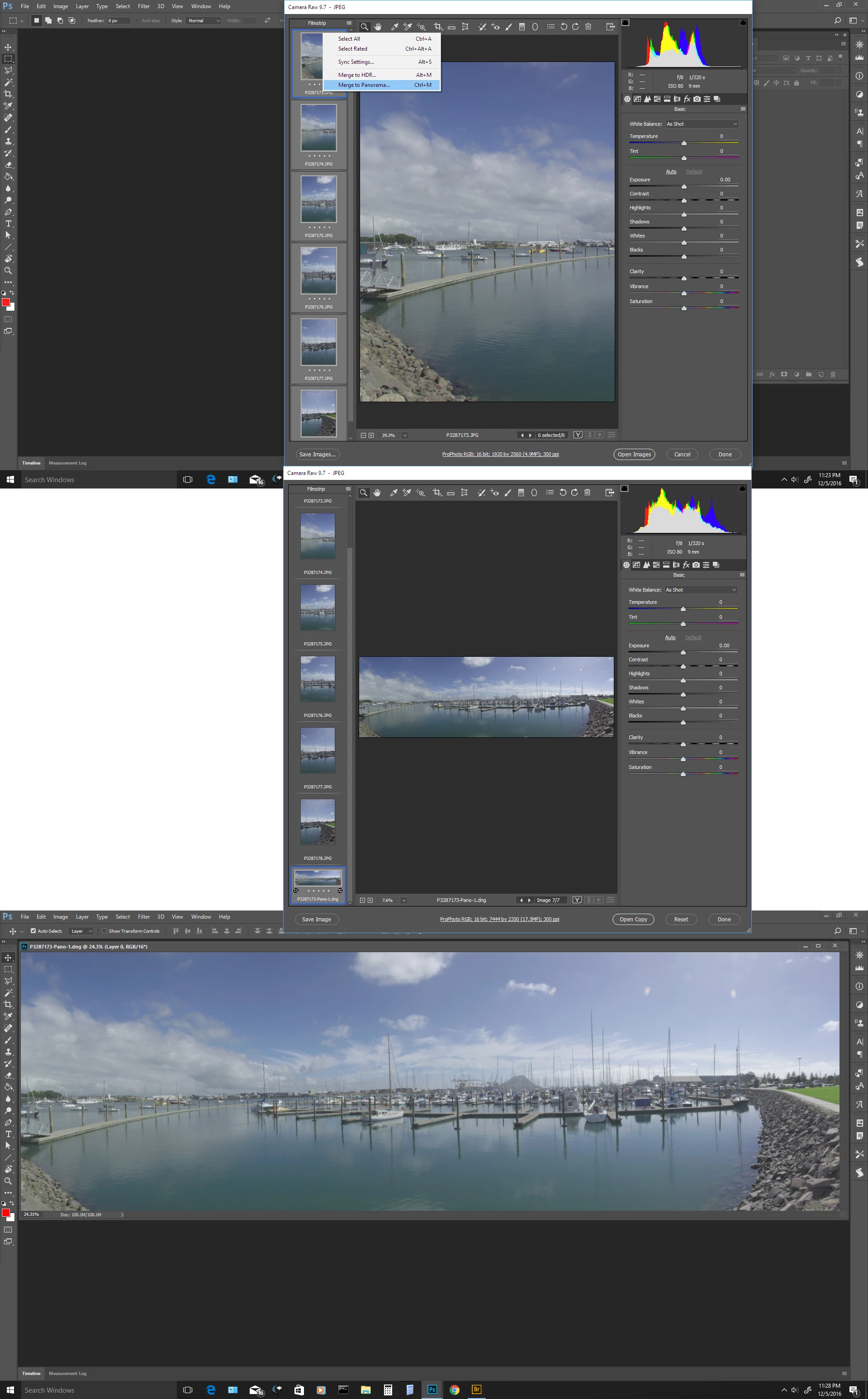Image resolution: width=868 pixels, height=1399 pixels.
Task: Select the Zoom tool in the Camera Raw dialog showing 6 selected/6
Action: (364, 26)
